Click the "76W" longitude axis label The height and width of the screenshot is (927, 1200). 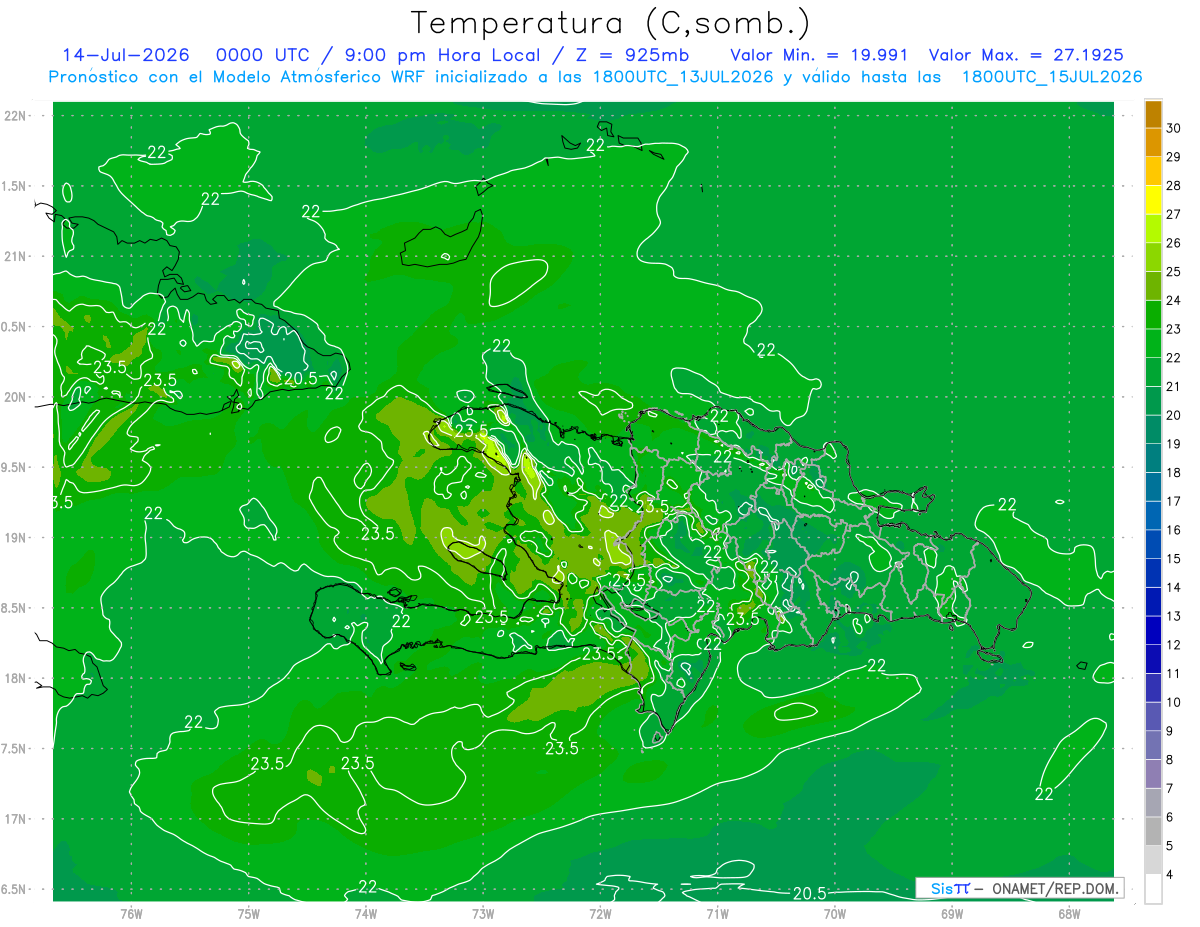[131, 913]
